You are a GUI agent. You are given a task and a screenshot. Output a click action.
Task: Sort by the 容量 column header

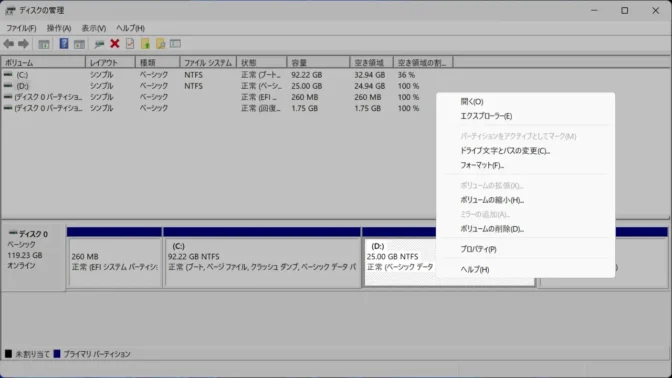point(318,63)
